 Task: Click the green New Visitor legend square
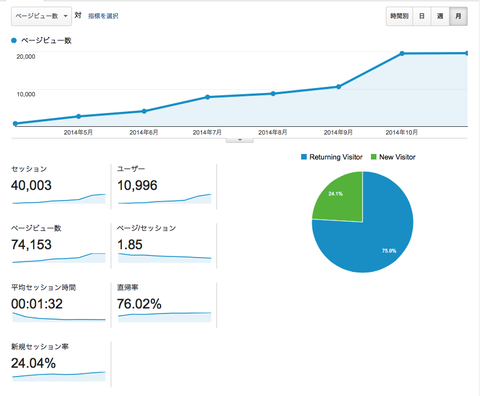pyautogui.click(x=374, y=157)
